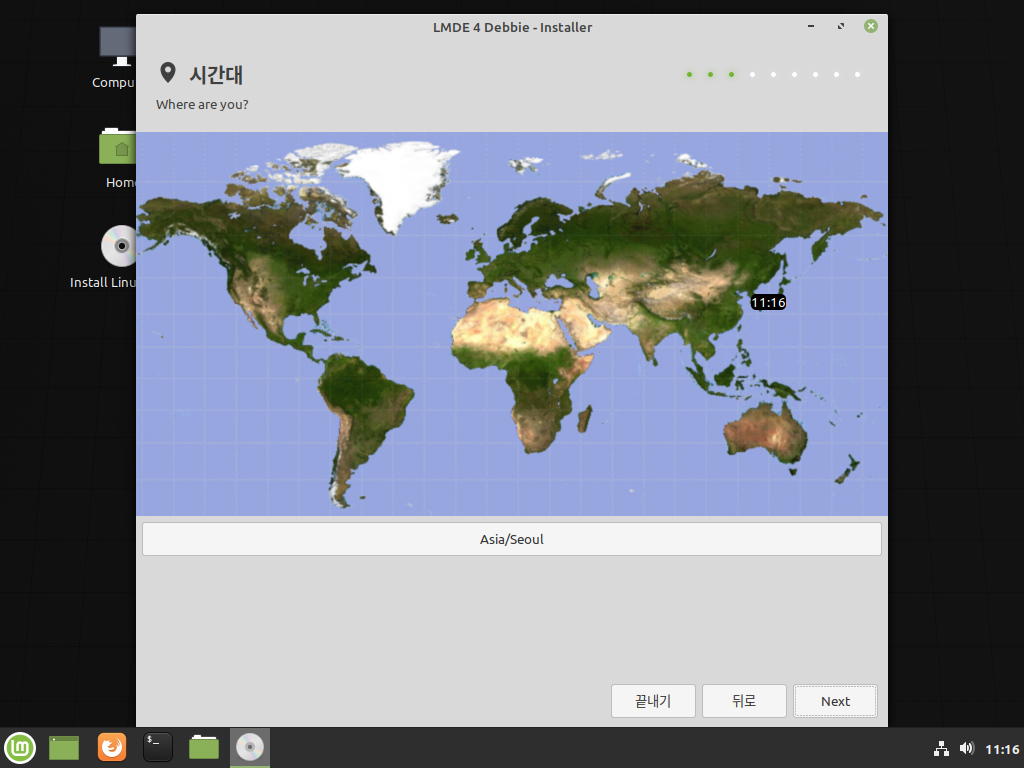Viewport: 1024px width, 768px height.
Task: Open the network tray icon
Action: click(x=941, y=748)
